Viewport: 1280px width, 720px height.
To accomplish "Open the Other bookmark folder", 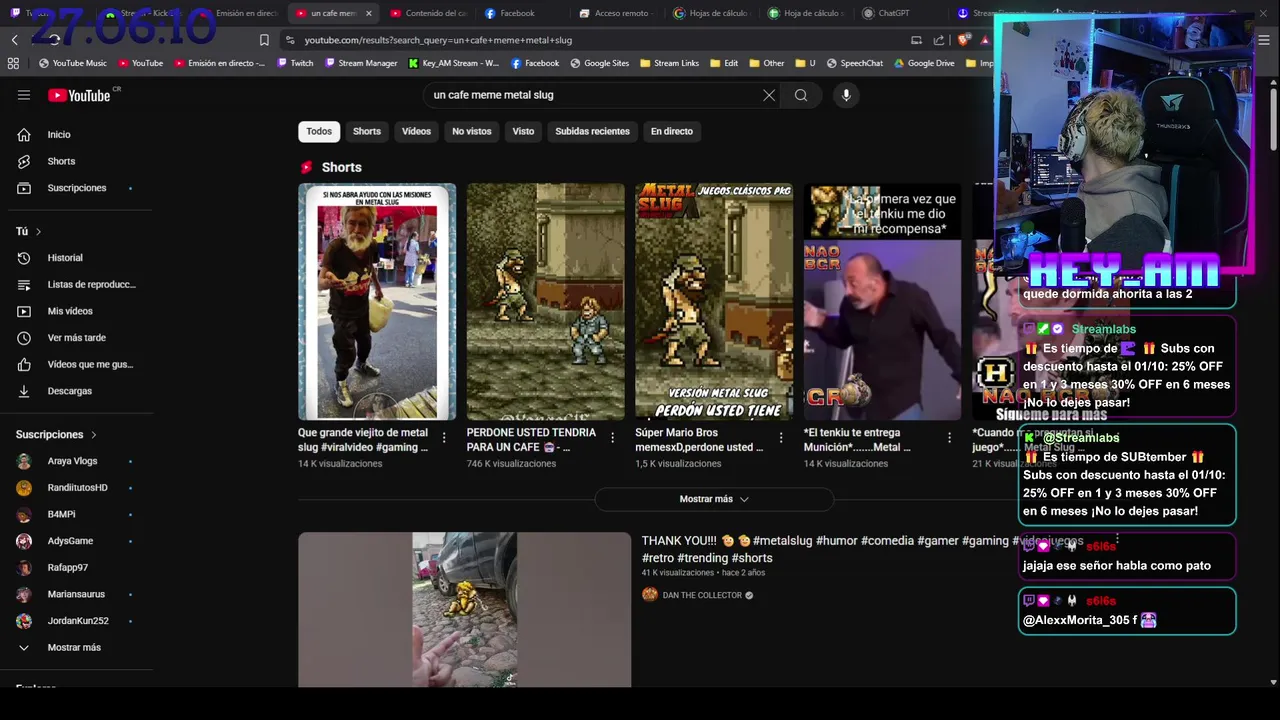I will click(767, 63).
